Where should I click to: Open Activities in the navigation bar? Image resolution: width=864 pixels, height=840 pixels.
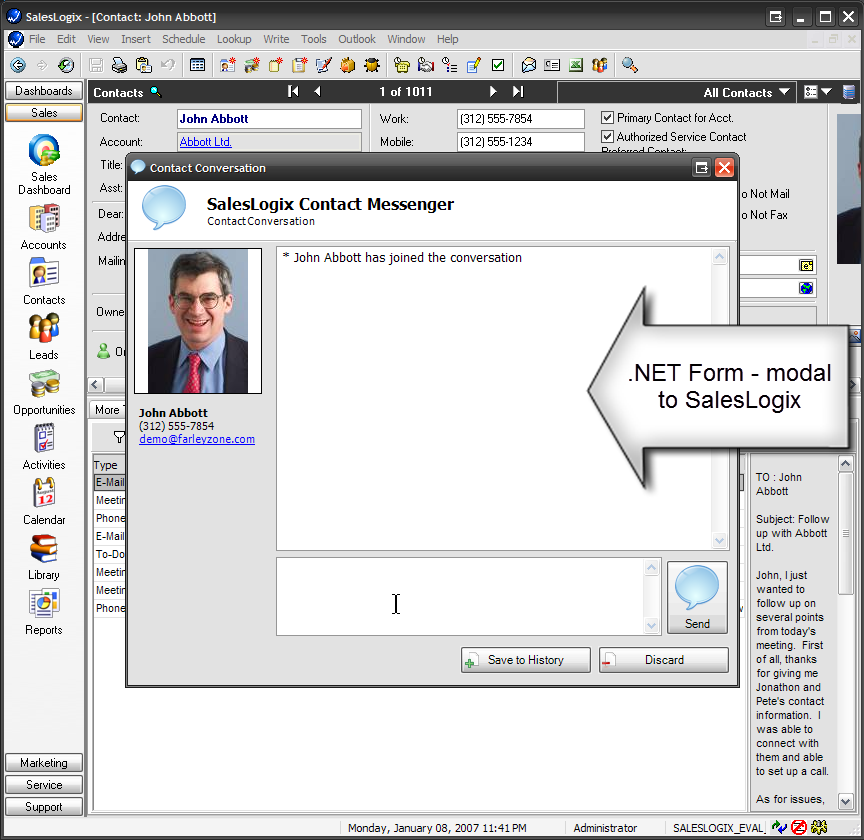[x=44, y=447]
